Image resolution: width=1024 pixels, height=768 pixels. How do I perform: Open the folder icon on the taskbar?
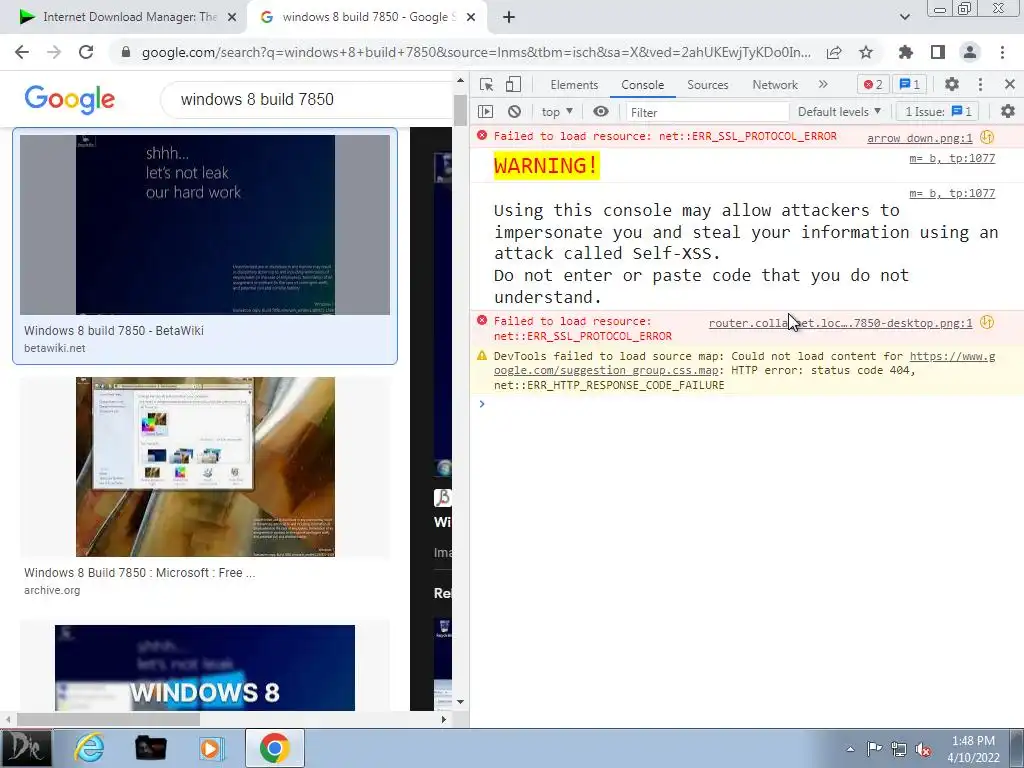coord(150,748)
